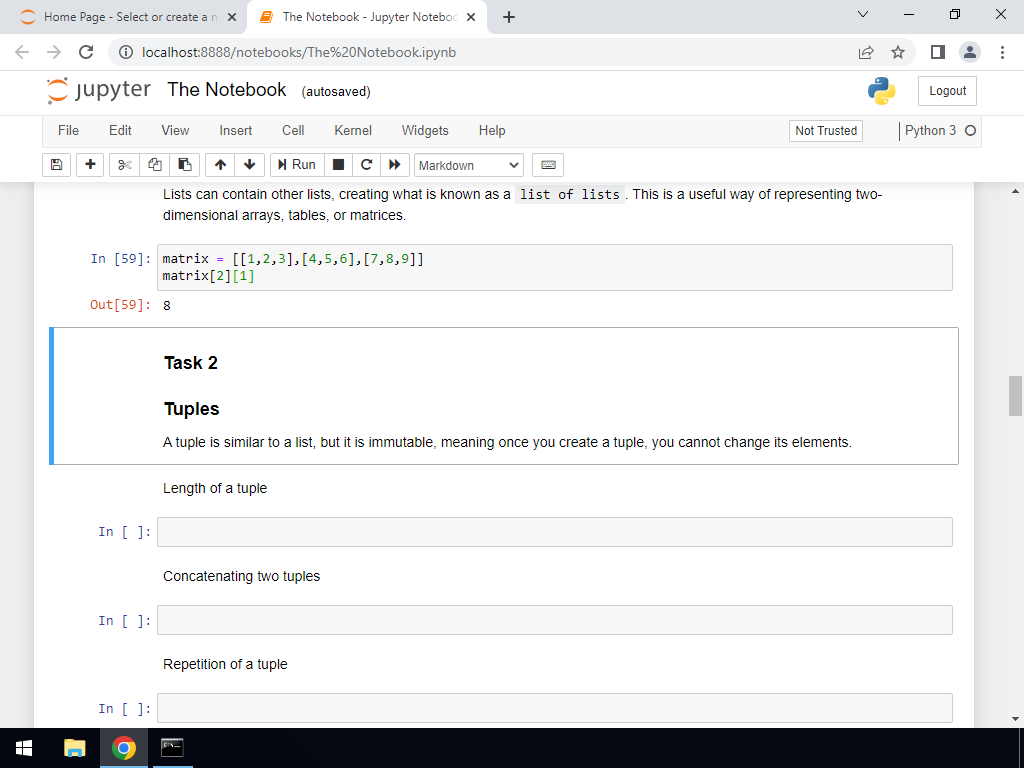Close The Notebook tab
Image resolution: width=1024 pixels, height=768 pixels.
(471, 17)
